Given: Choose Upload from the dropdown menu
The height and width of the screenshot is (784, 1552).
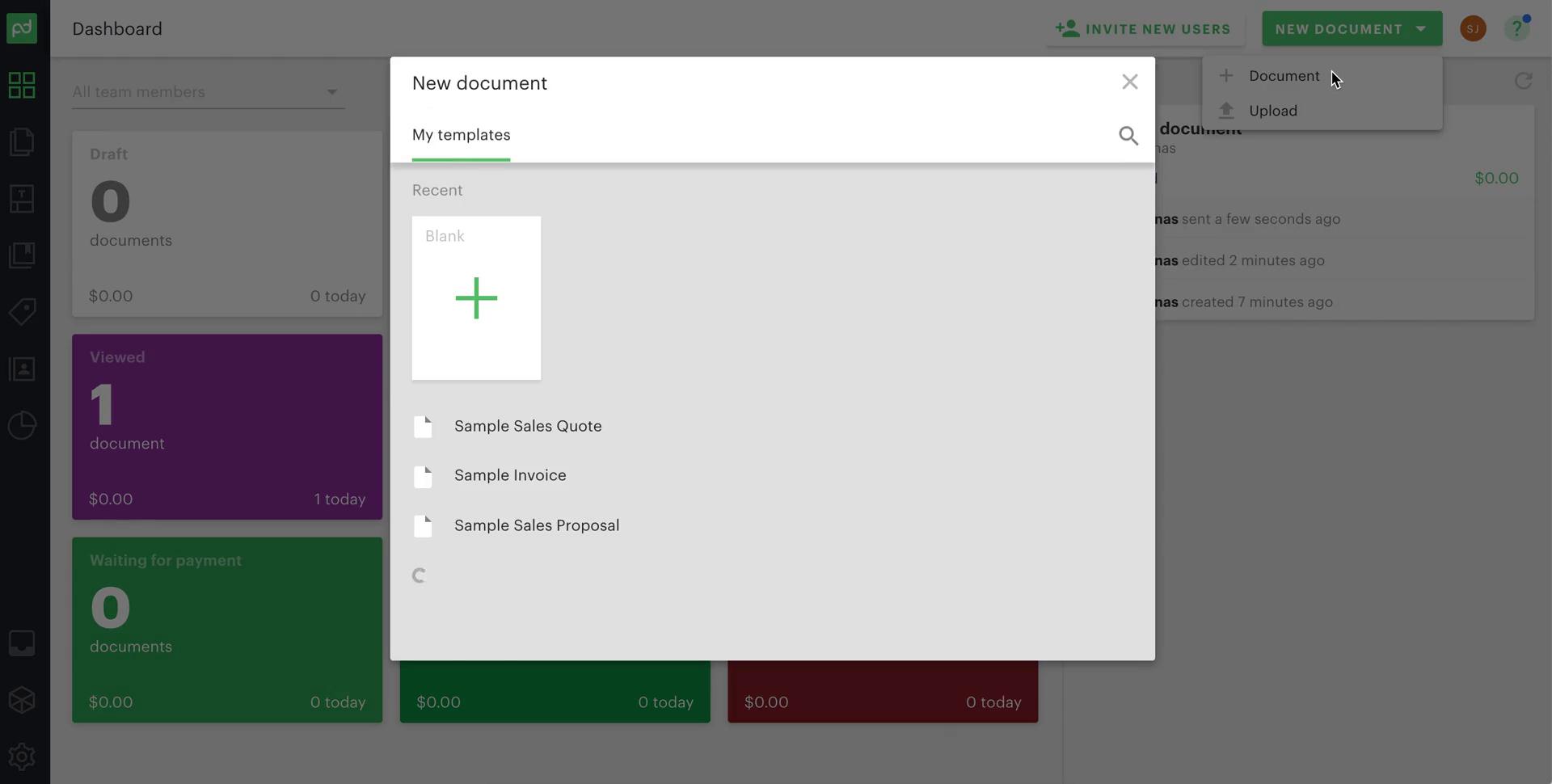Looking at the screenshot, I should (x=1322, y=111).
